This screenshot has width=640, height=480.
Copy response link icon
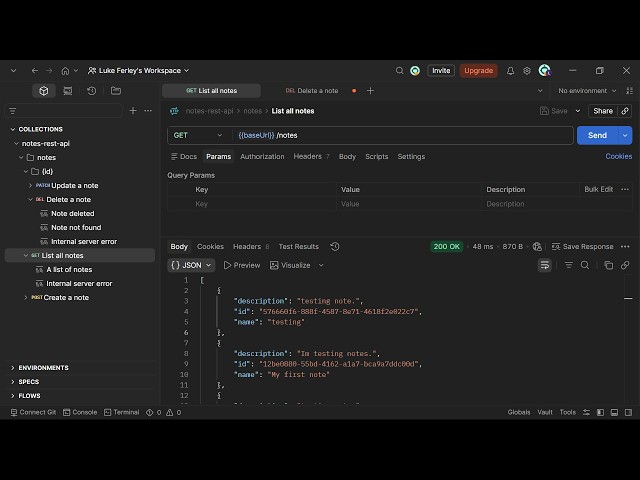click(x=625, y=265)
